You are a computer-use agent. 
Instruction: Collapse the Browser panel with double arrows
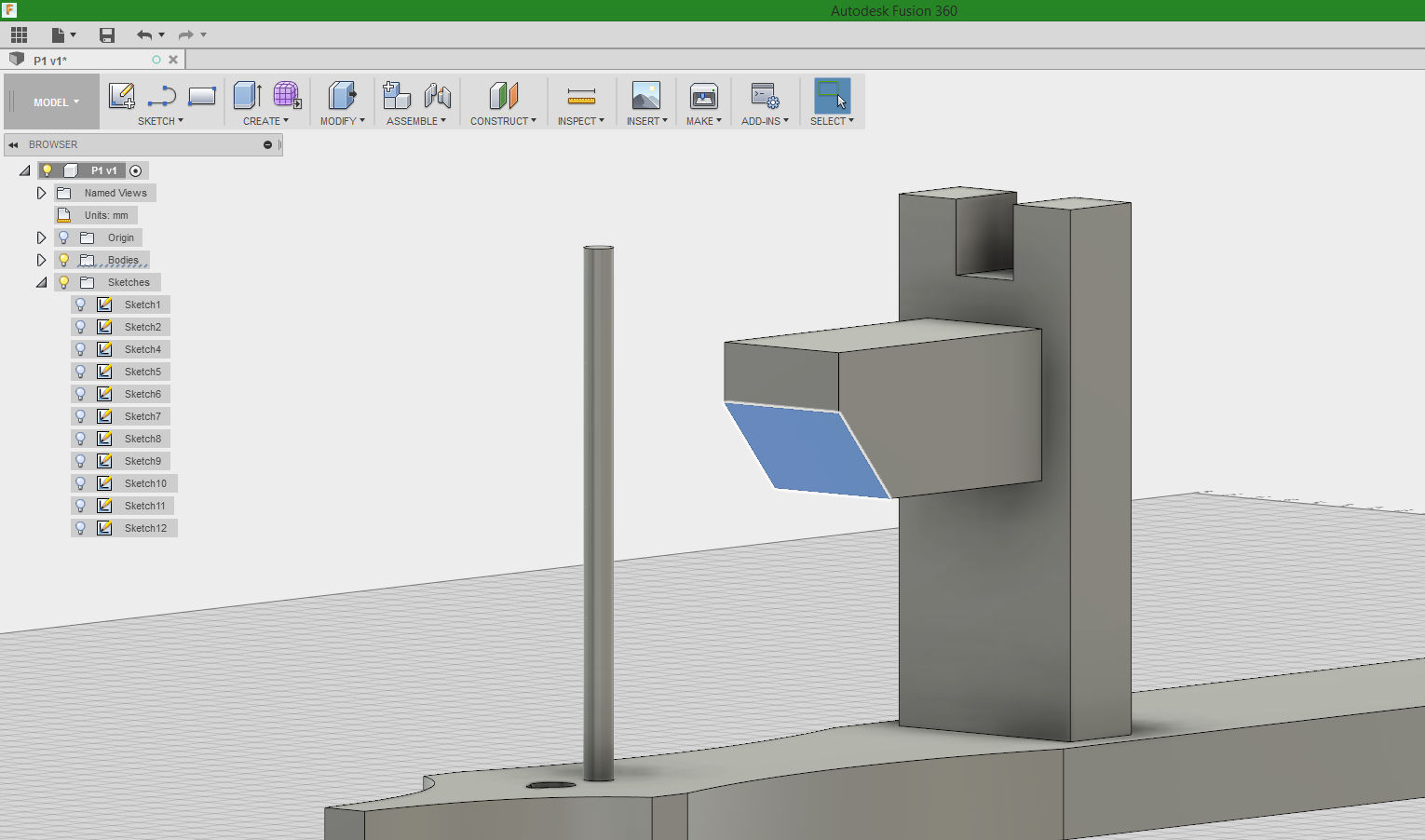(13, 144)
